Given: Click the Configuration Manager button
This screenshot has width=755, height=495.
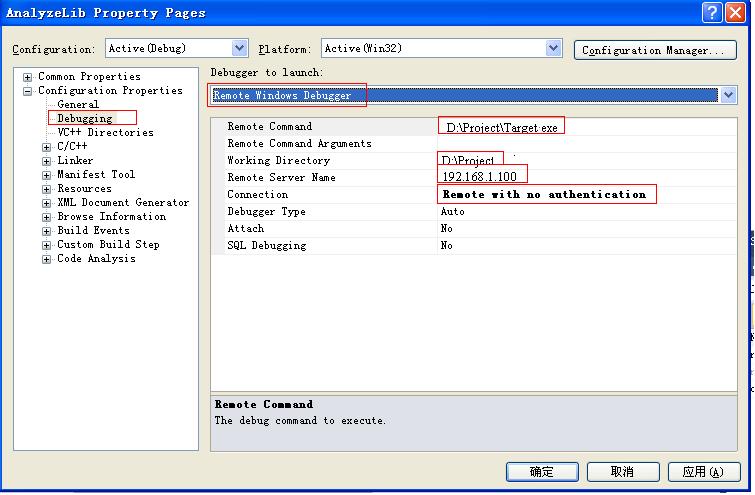Looking at the screenshot, I should coord(655,50).
